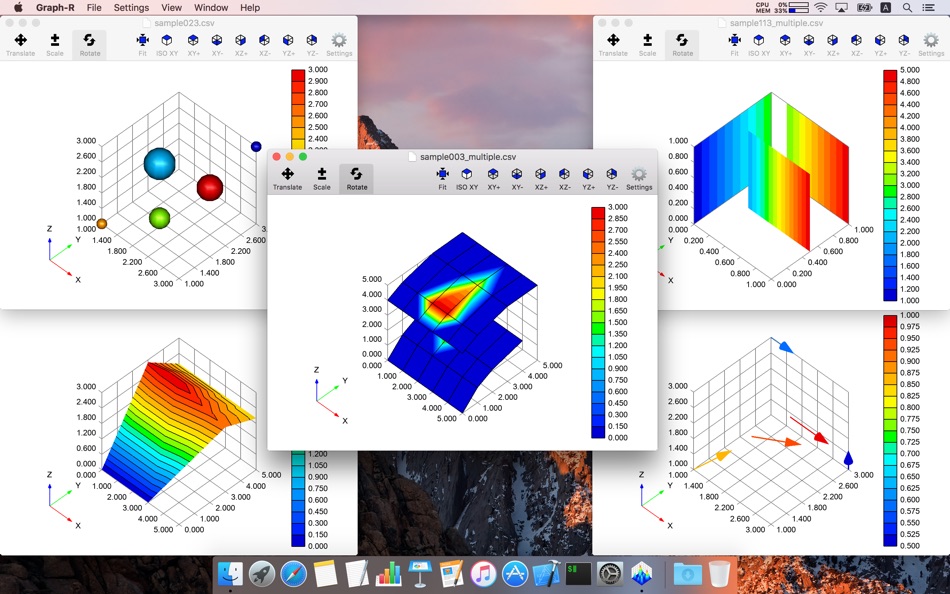The height and width of the screenshot is (594, 950).
Task: Select Translate tool in sample113_multiple window
Action: click(x=613, y=45)
